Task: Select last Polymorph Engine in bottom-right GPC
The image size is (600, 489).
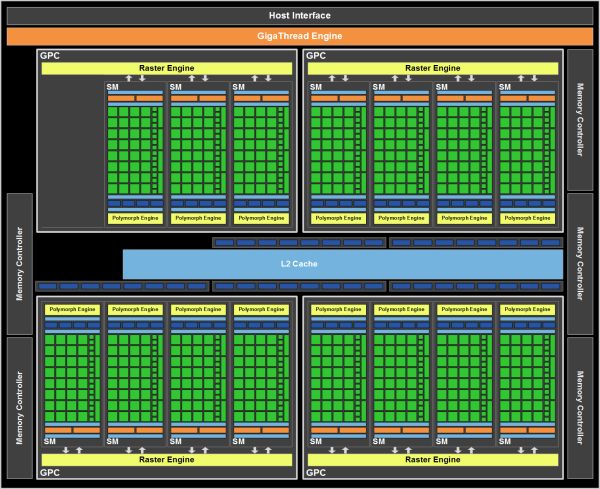Action: point(527,309)
